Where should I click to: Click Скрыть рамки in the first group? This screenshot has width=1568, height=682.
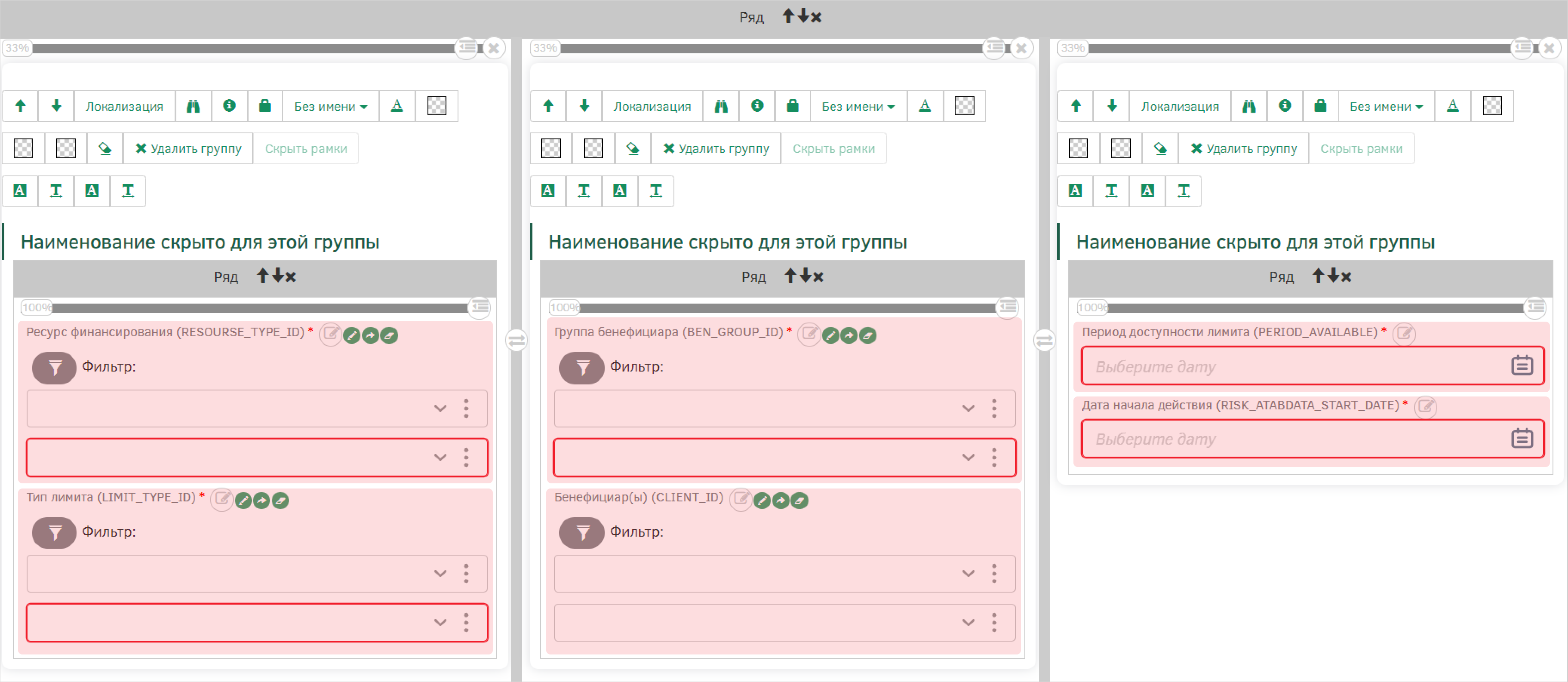pos(306,148)
